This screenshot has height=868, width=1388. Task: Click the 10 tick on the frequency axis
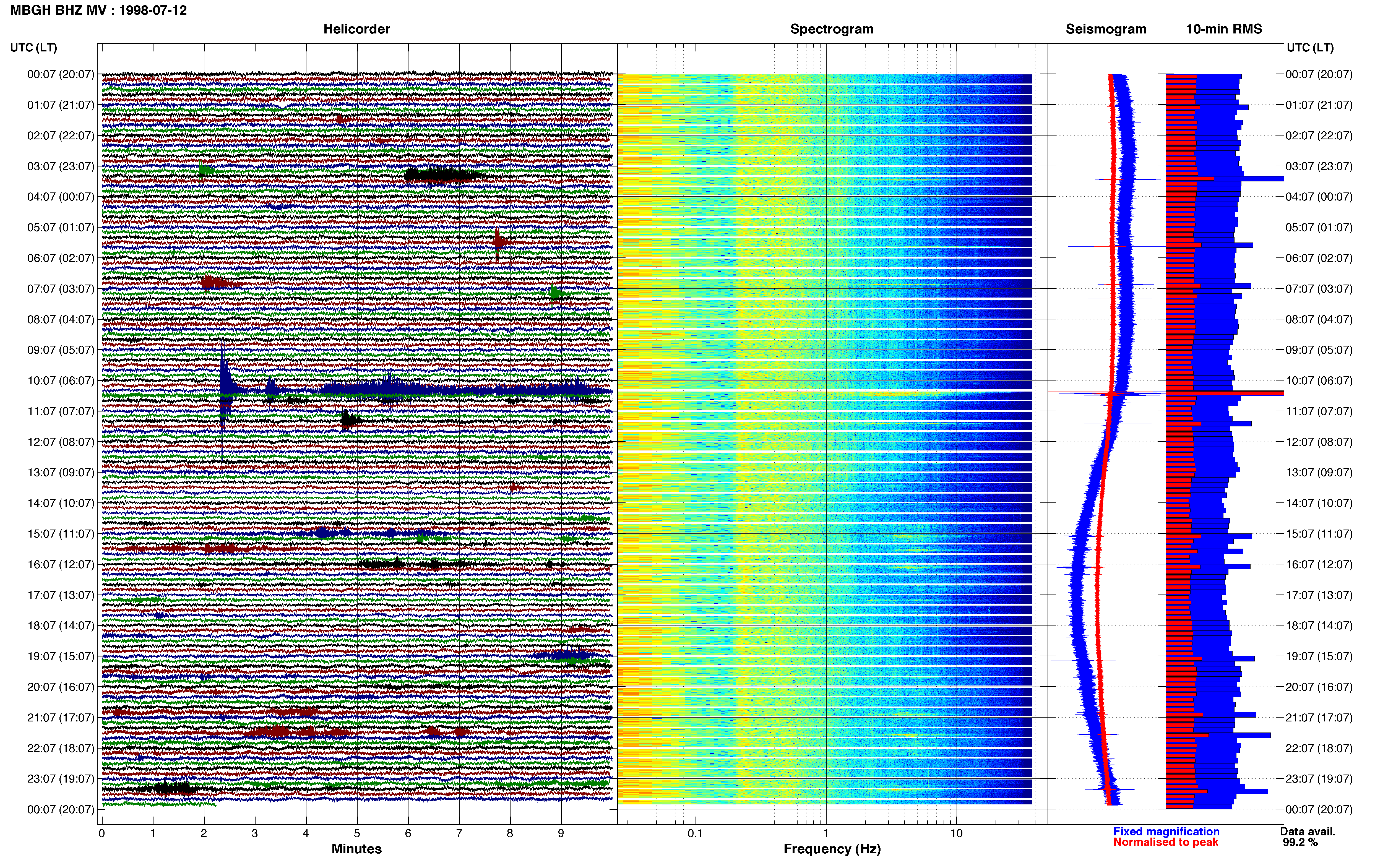coord(956,833)
